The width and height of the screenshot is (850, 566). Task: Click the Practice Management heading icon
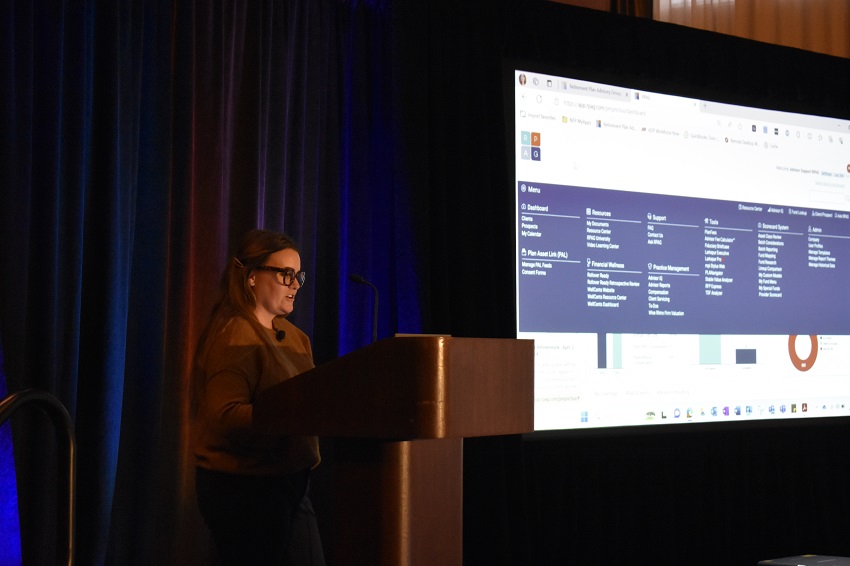[650, 266]
